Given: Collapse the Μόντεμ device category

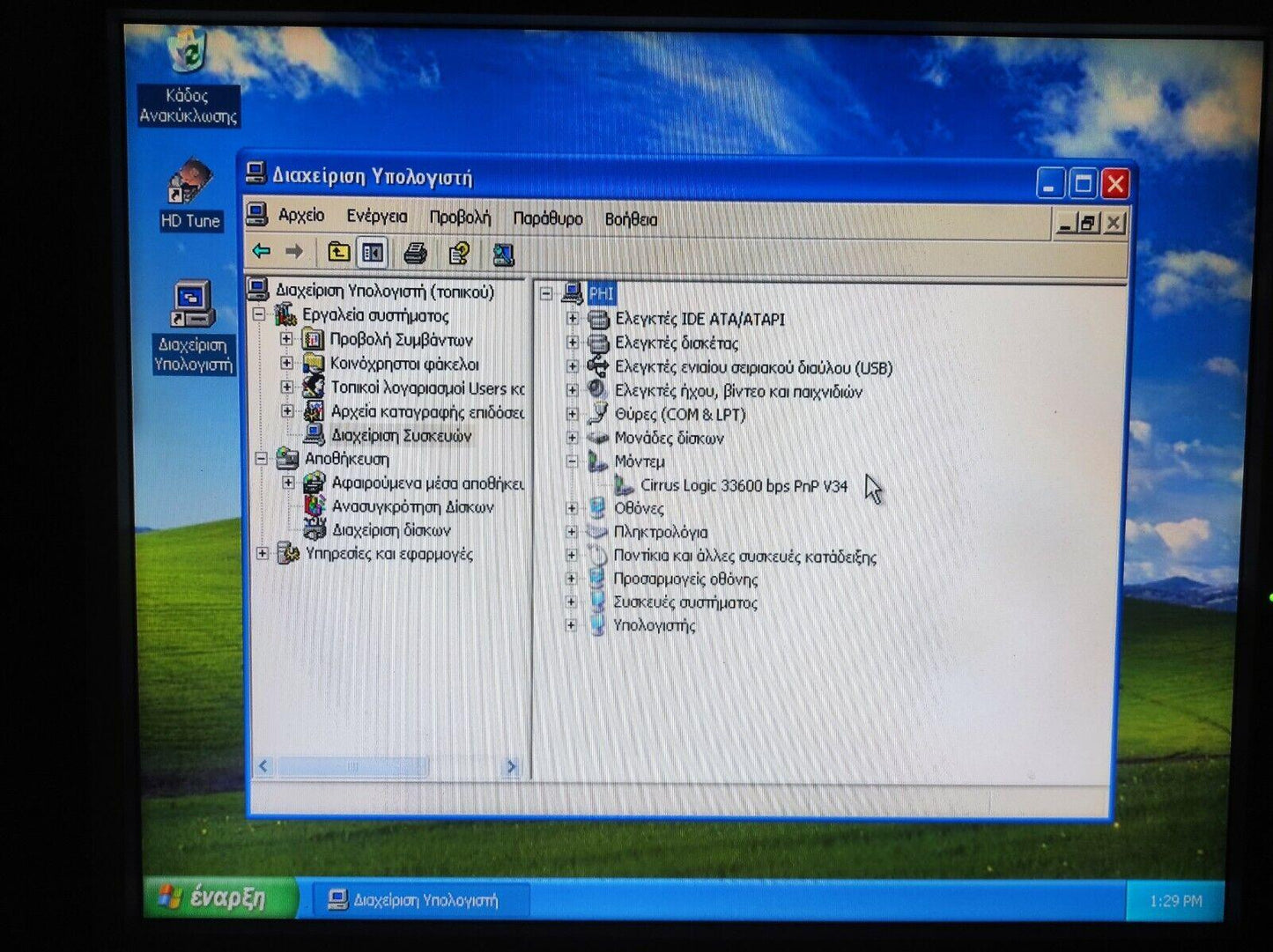Looking at the screenshot, I should pyautogui.click(x=572, y=461).
